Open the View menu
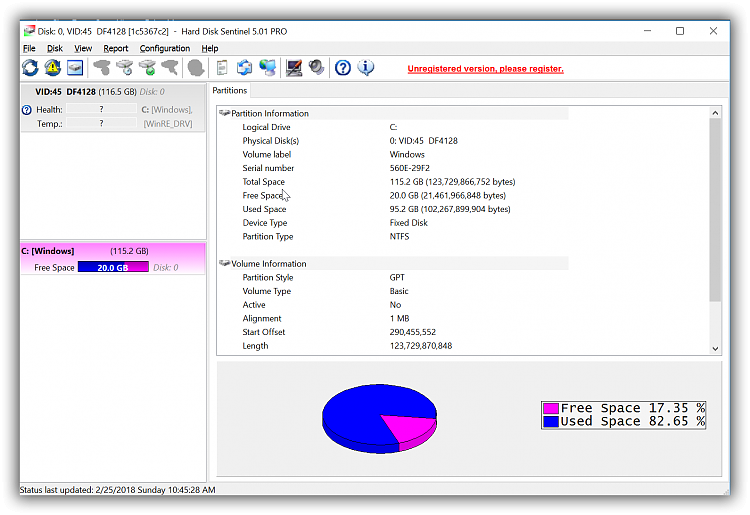Image resolution: width=750 pixels, height=515 pixels. [x=83, y=48]
